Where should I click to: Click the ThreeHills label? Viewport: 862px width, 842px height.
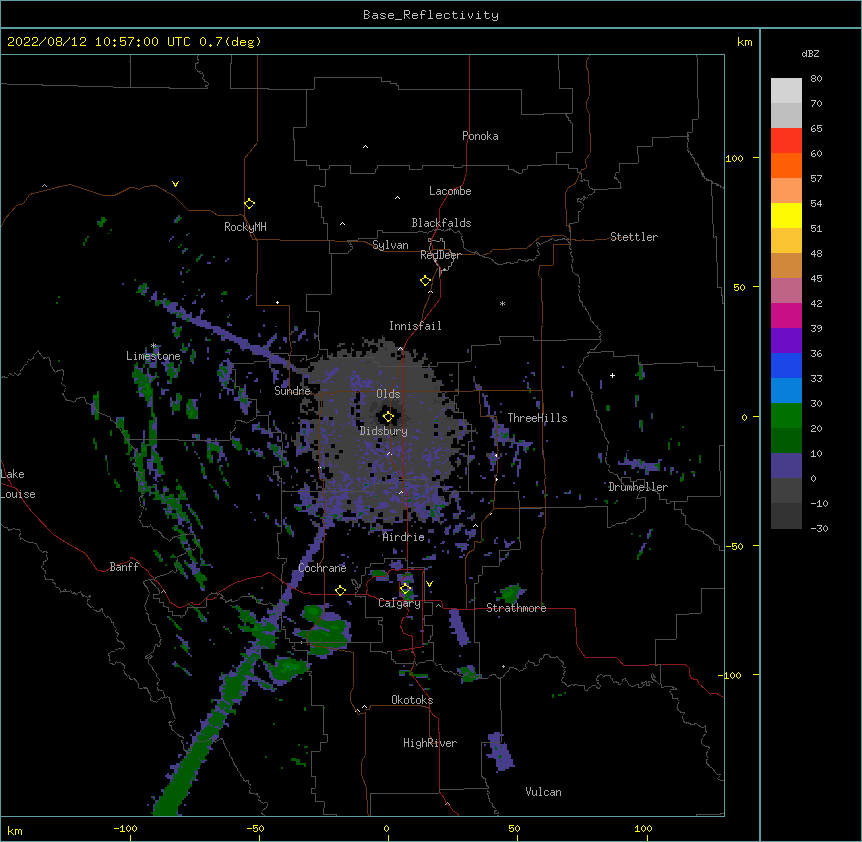click(537, 418)
